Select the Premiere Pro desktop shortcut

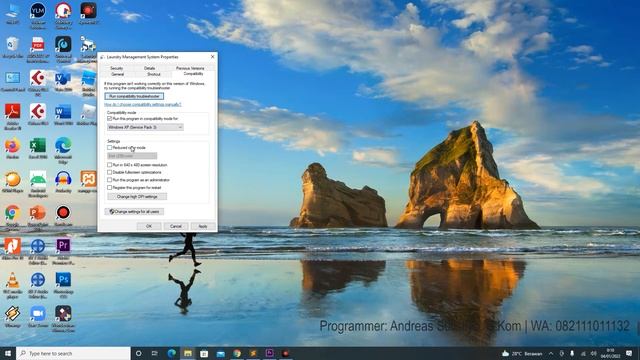(63, 250)
